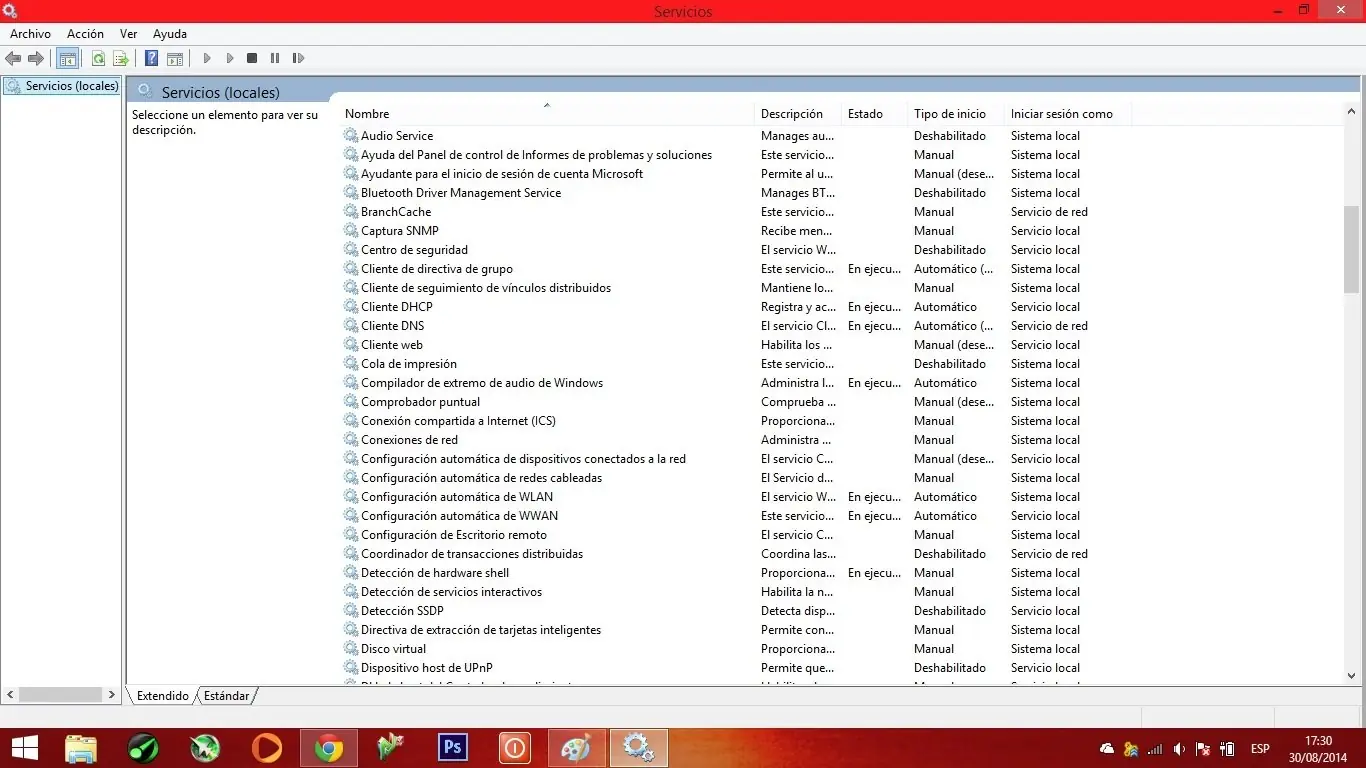Click the ESP language indicator
Viewport: 1366px width, 768px height.
(x=1260, y=749)
